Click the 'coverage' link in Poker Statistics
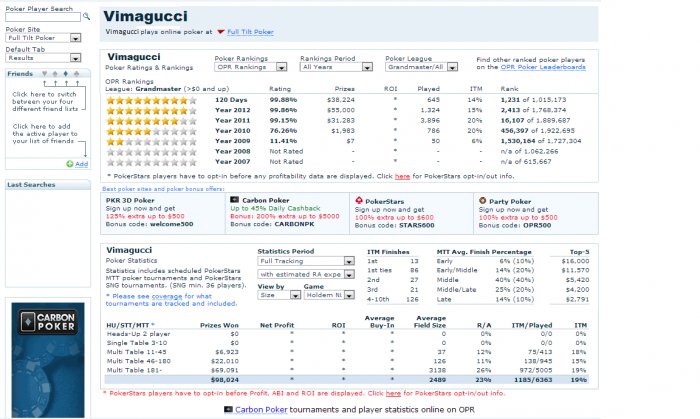The height and width of the screenshot is (419, 700). [167, 296]
